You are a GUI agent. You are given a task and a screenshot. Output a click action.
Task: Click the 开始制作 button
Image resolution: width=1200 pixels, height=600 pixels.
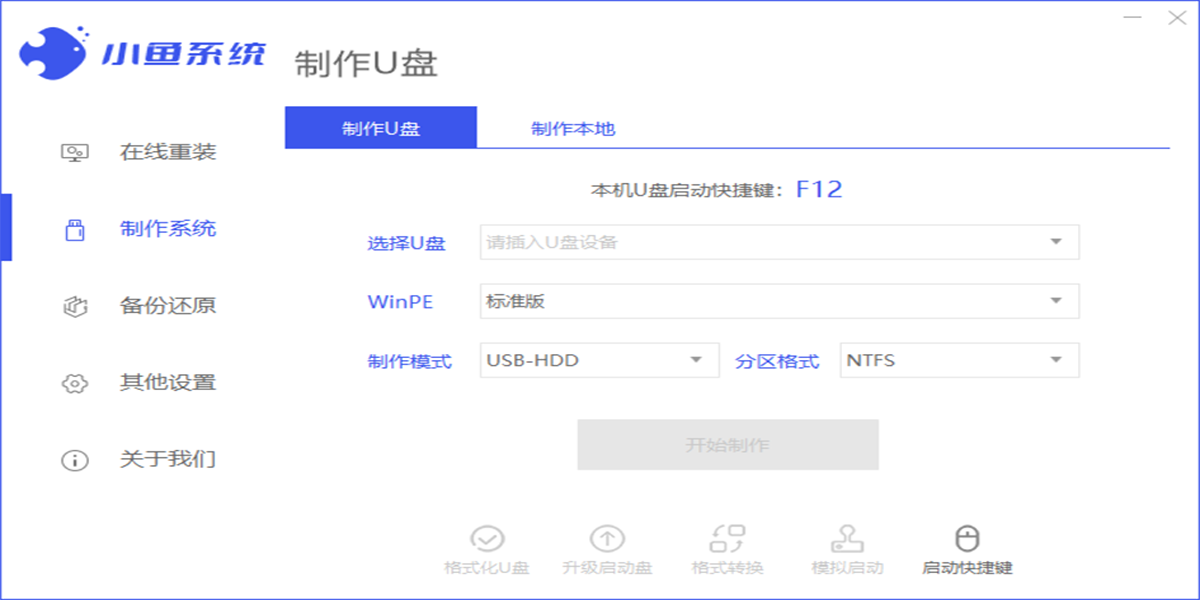pos(727,445)
